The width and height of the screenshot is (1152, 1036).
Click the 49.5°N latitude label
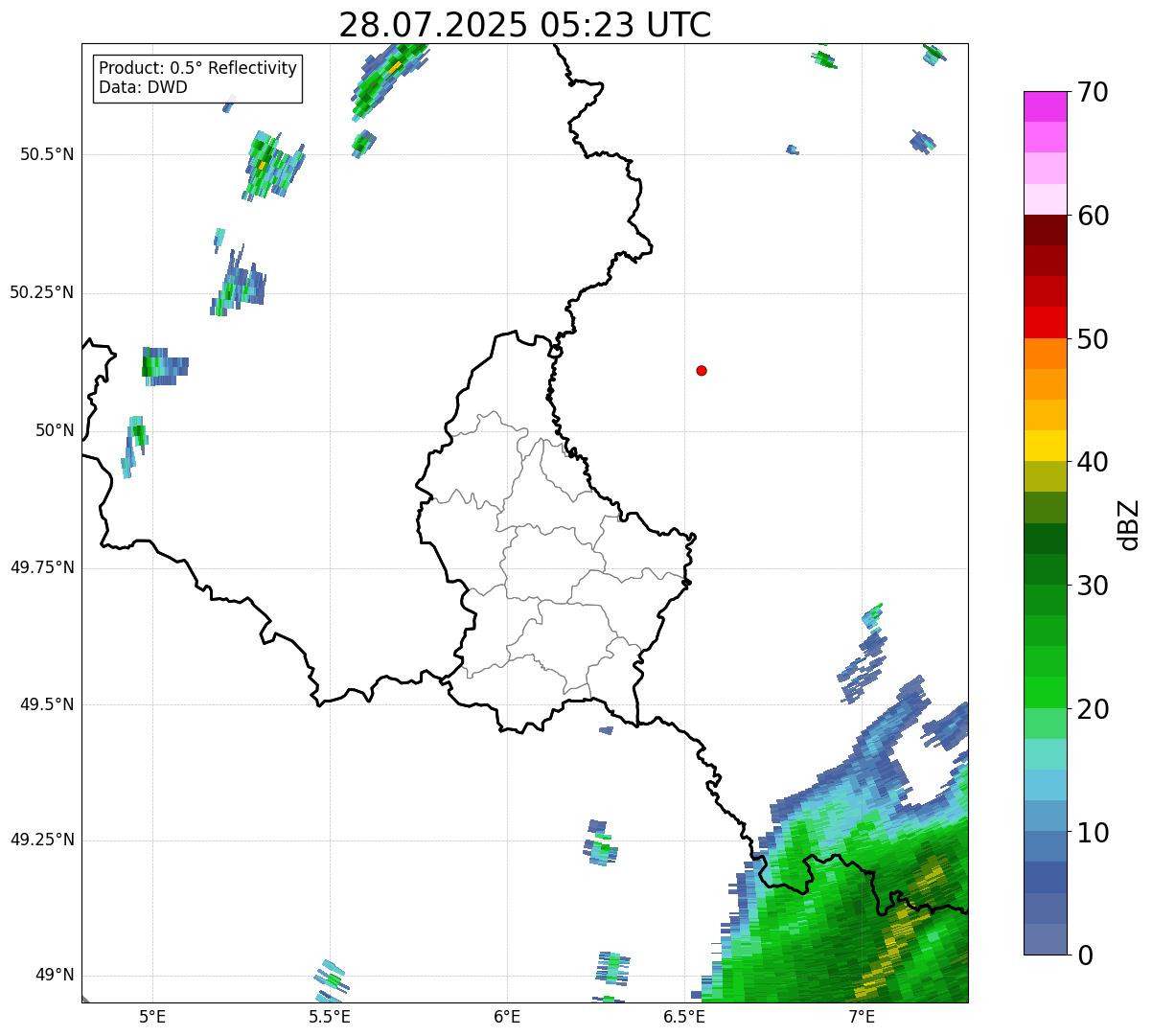pyautogui.click(x=47, y=704)
